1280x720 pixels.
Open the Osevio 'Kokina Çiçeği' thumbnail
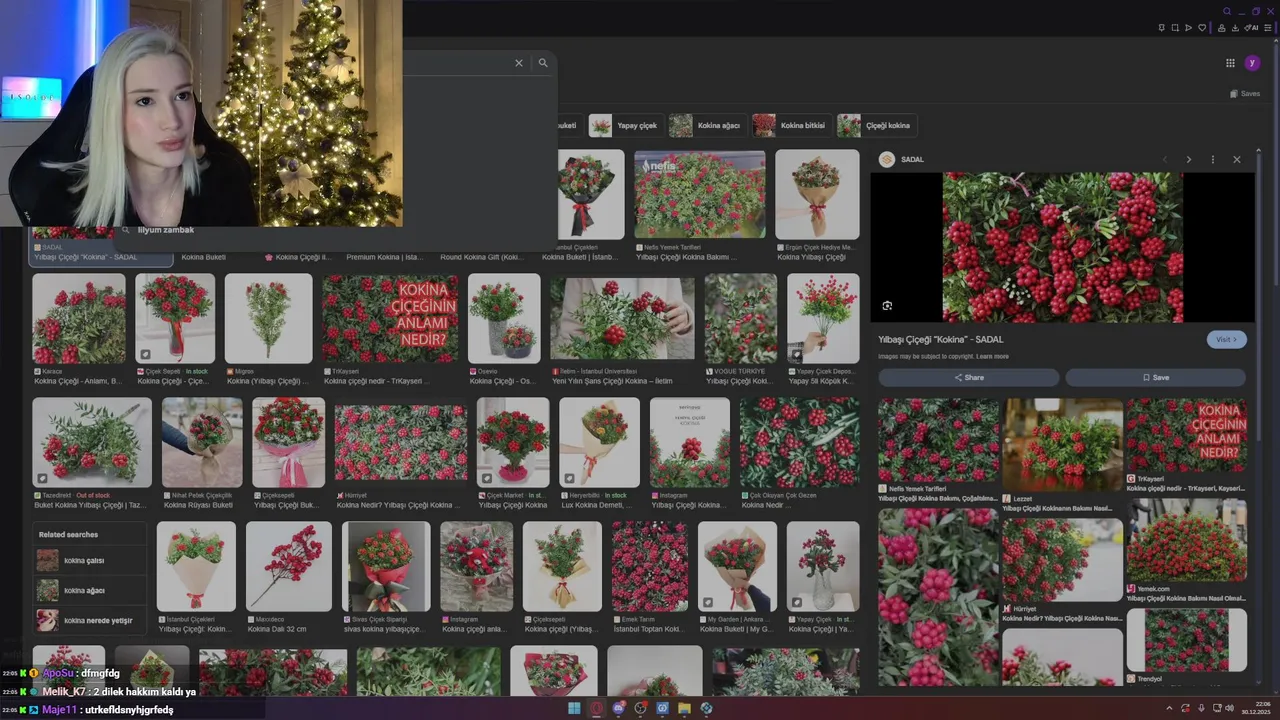[504, 319]
